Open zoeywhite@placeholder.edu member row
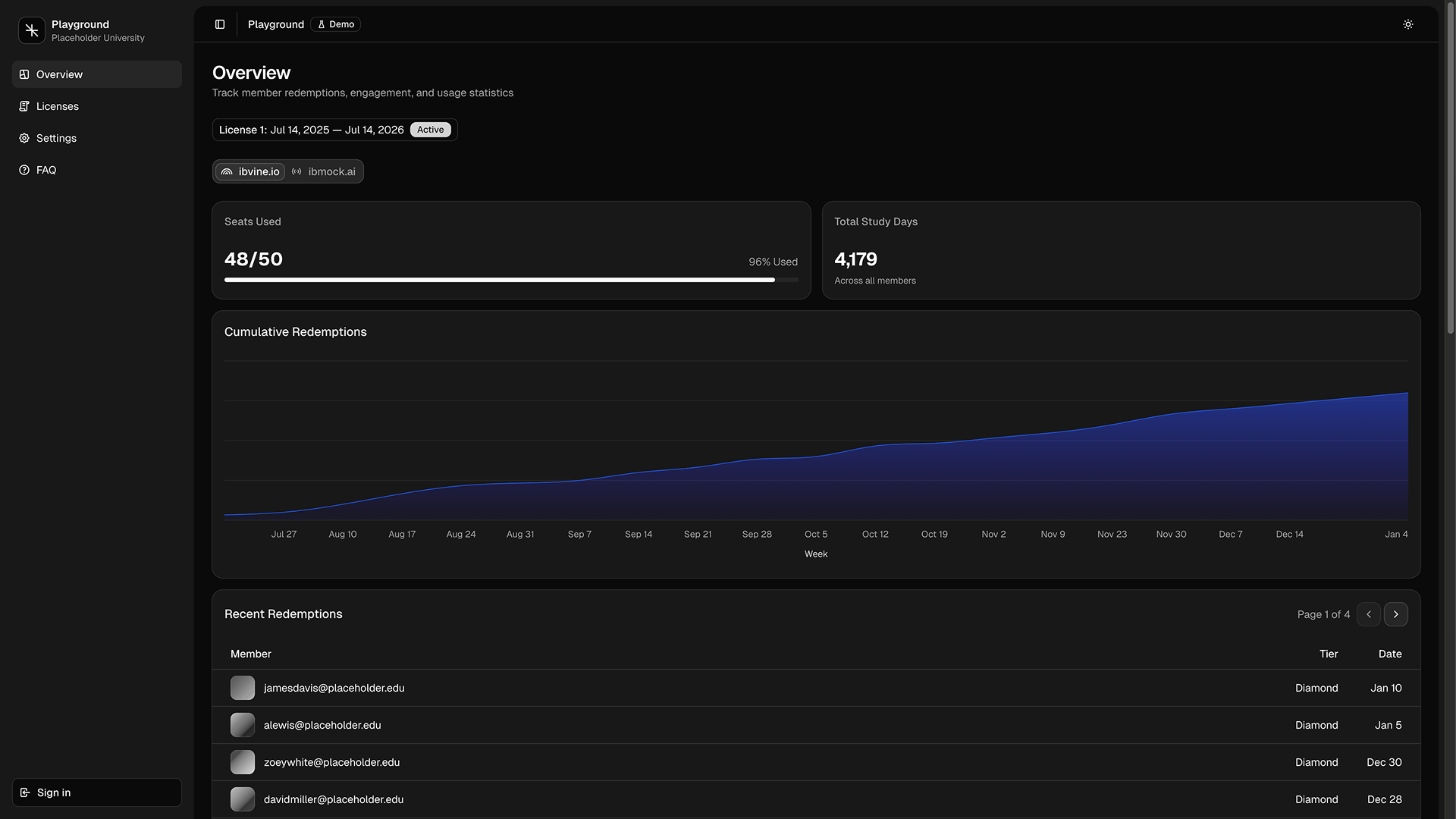Image resolution: width=1456 pixels, height=819 pixels. [331, 762]
